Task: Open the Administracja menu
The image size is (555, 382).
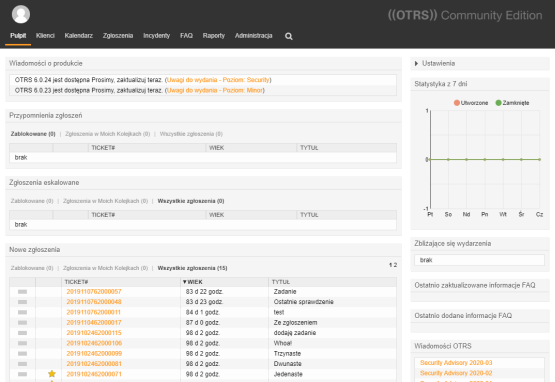Action: pyautogui.click(x=253, y=35)
